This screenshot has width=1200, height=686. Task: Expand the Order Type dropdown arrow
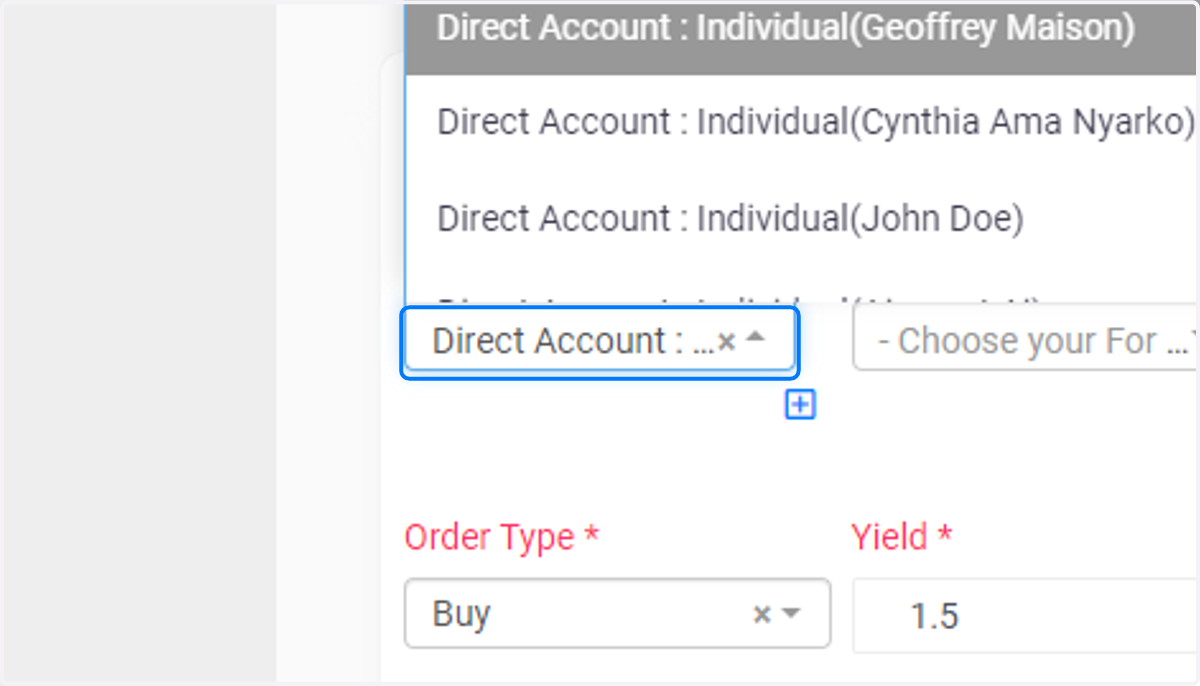pyautogui.click(x=791, y=614)
